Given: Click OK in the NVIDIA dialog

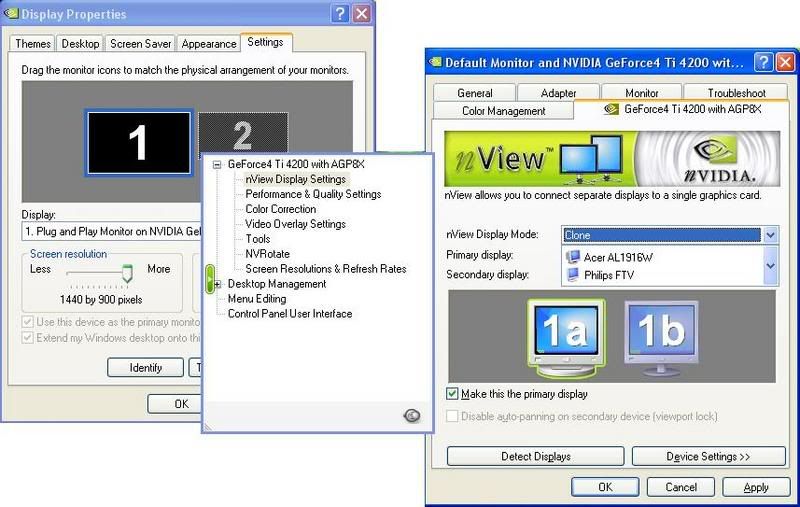Looking at the screenshot, I should (605, 487).
